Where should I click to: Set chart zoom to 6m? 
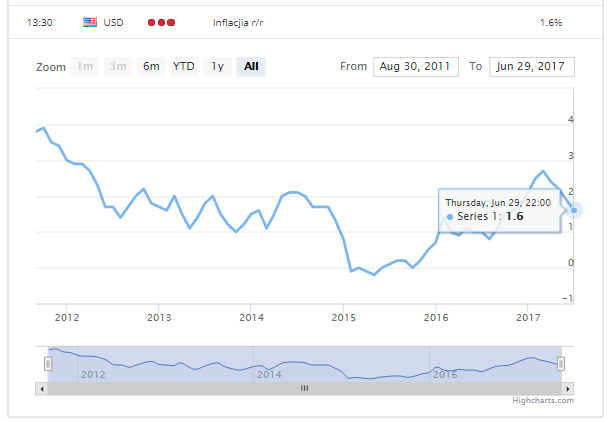(x=151, y=66)
